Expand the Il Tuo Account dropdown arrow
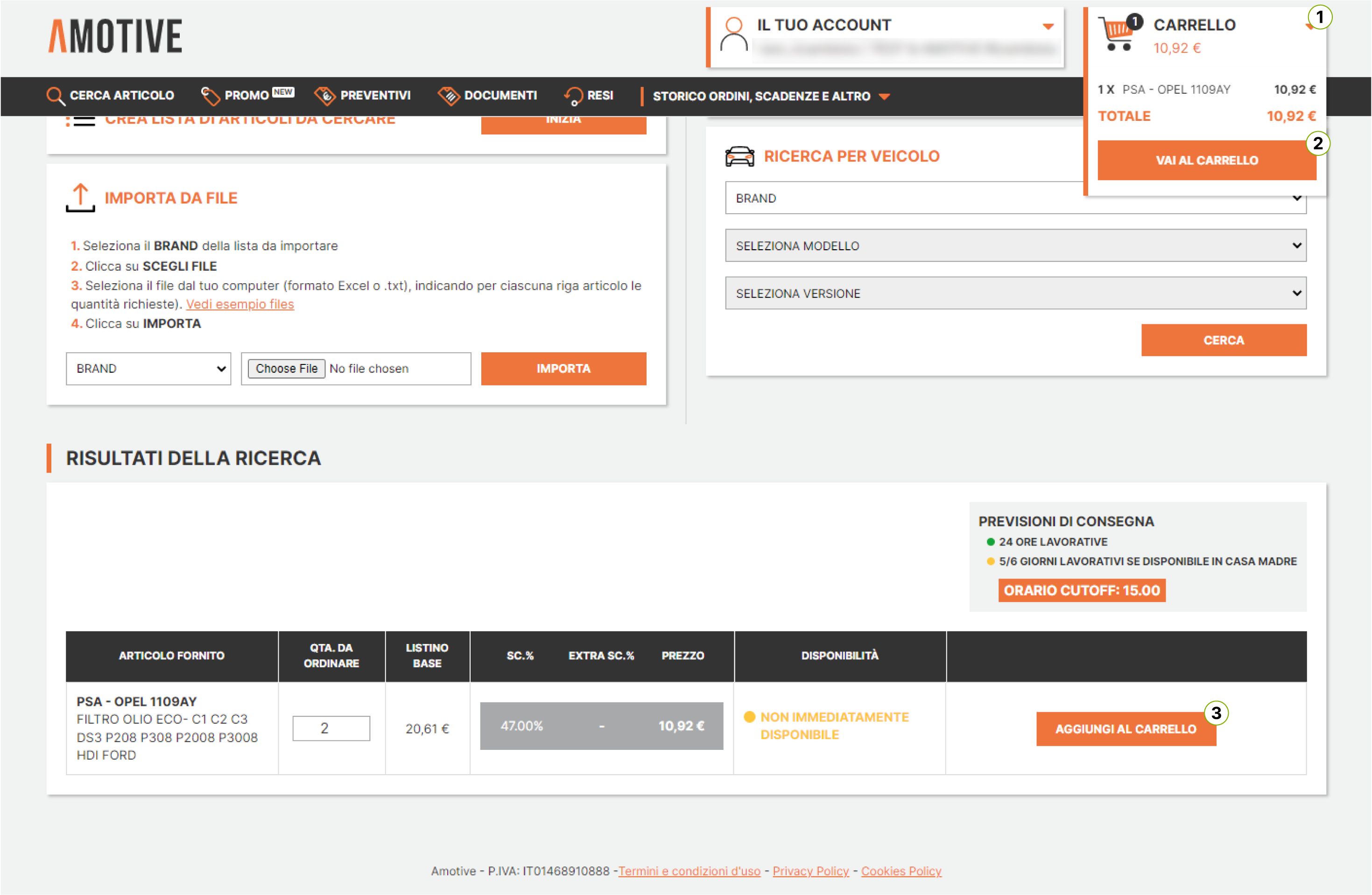 click(x=1048, y=26)
